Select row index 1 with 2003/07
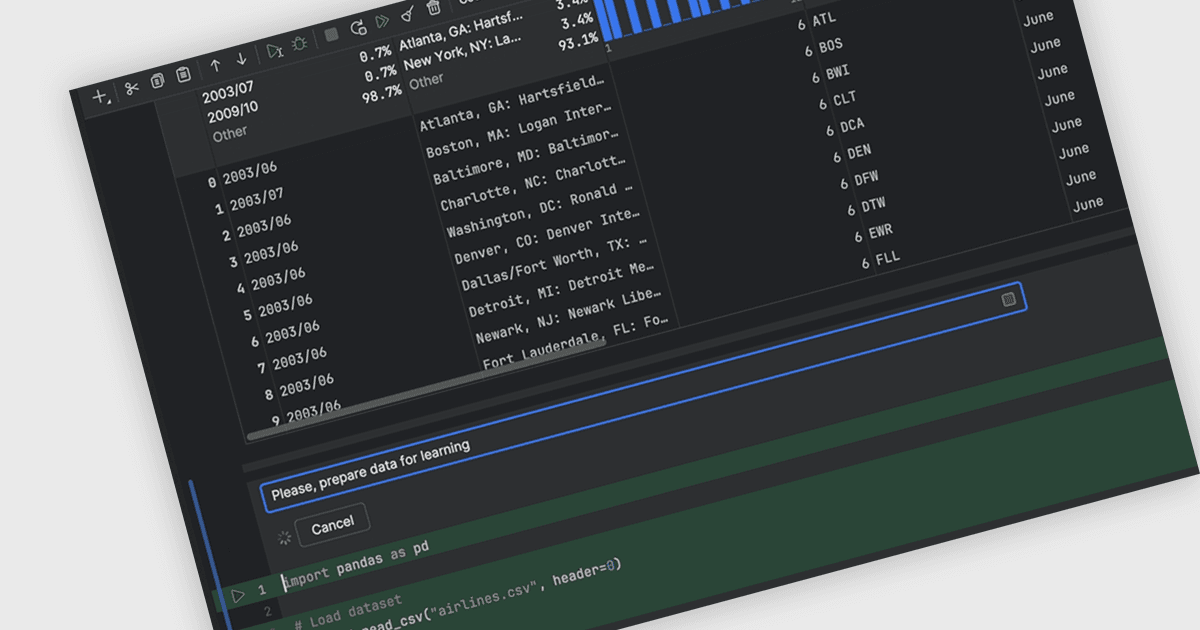The height and width of the screenshot is (630, 1200). coord(219,209)
